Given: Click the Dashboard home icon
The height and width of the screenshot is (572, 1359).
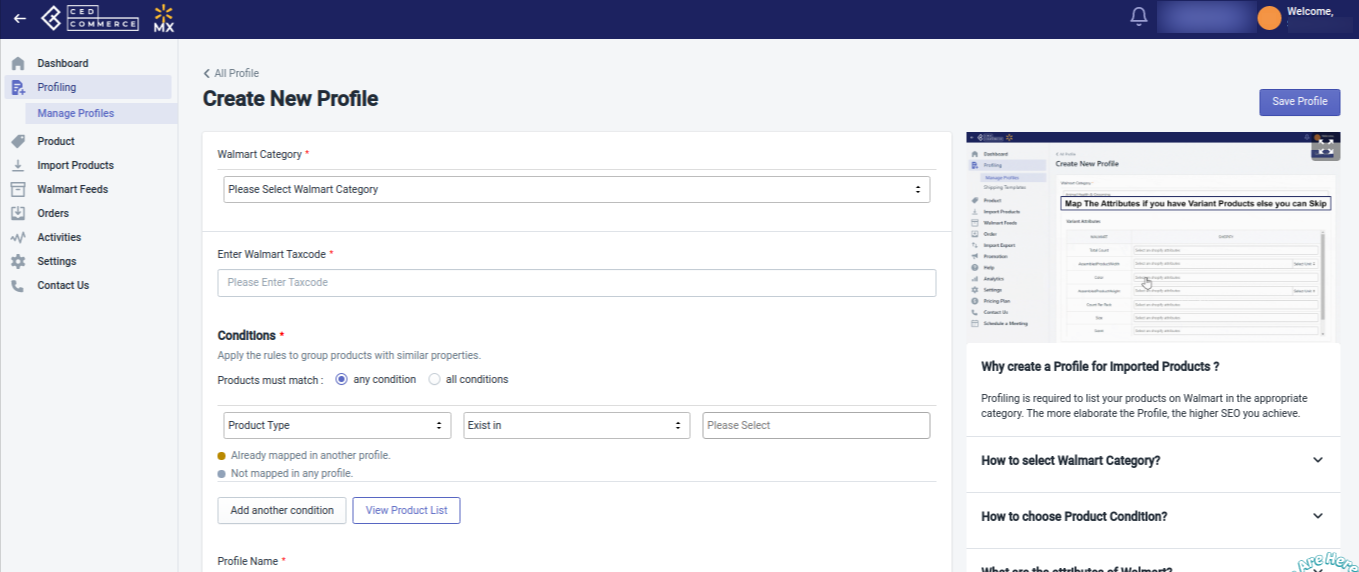Looking at the screenshot, I should [18, 63].
